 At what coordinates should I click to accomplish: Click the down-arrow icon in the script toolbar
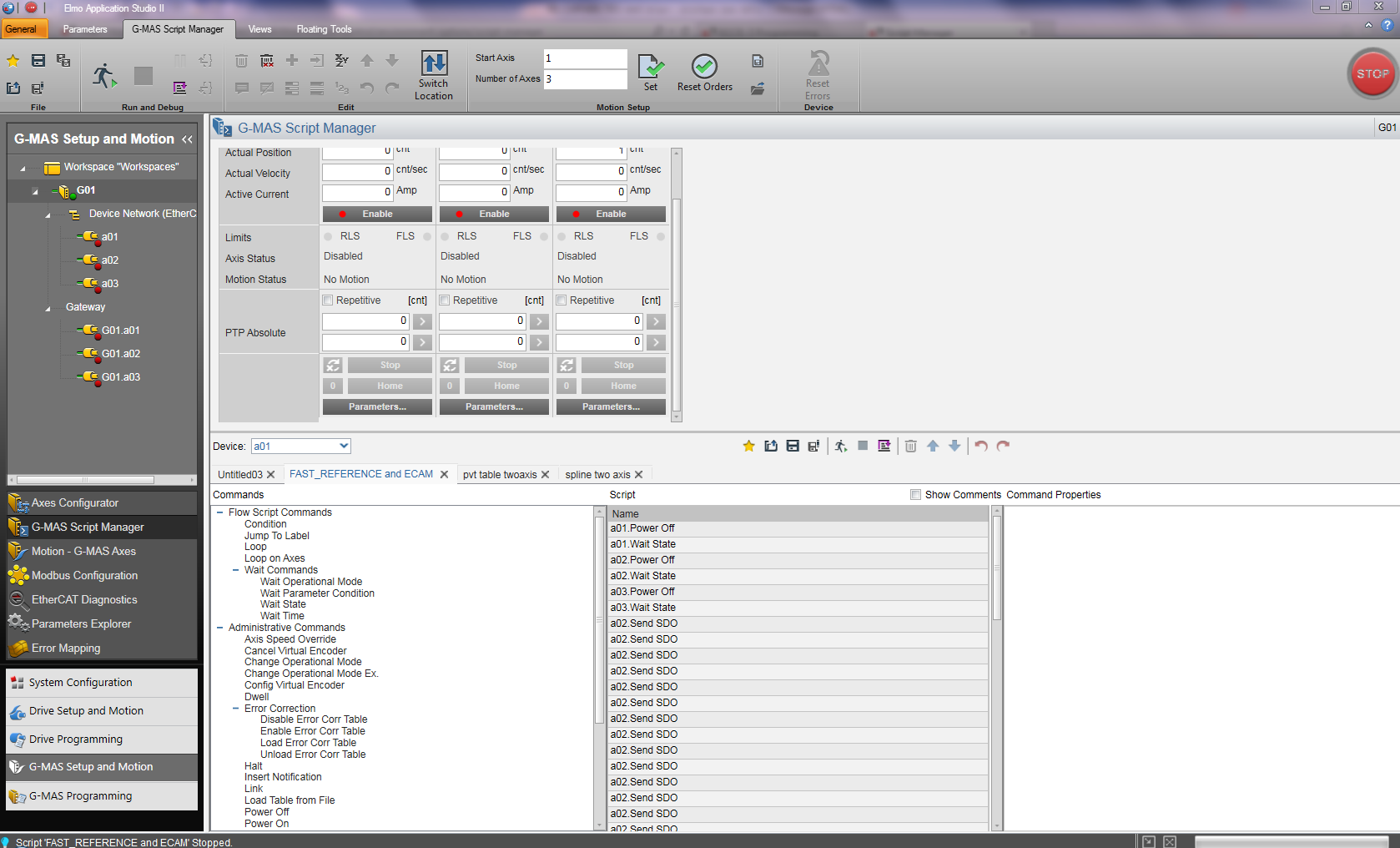click(x=954, y=446)
